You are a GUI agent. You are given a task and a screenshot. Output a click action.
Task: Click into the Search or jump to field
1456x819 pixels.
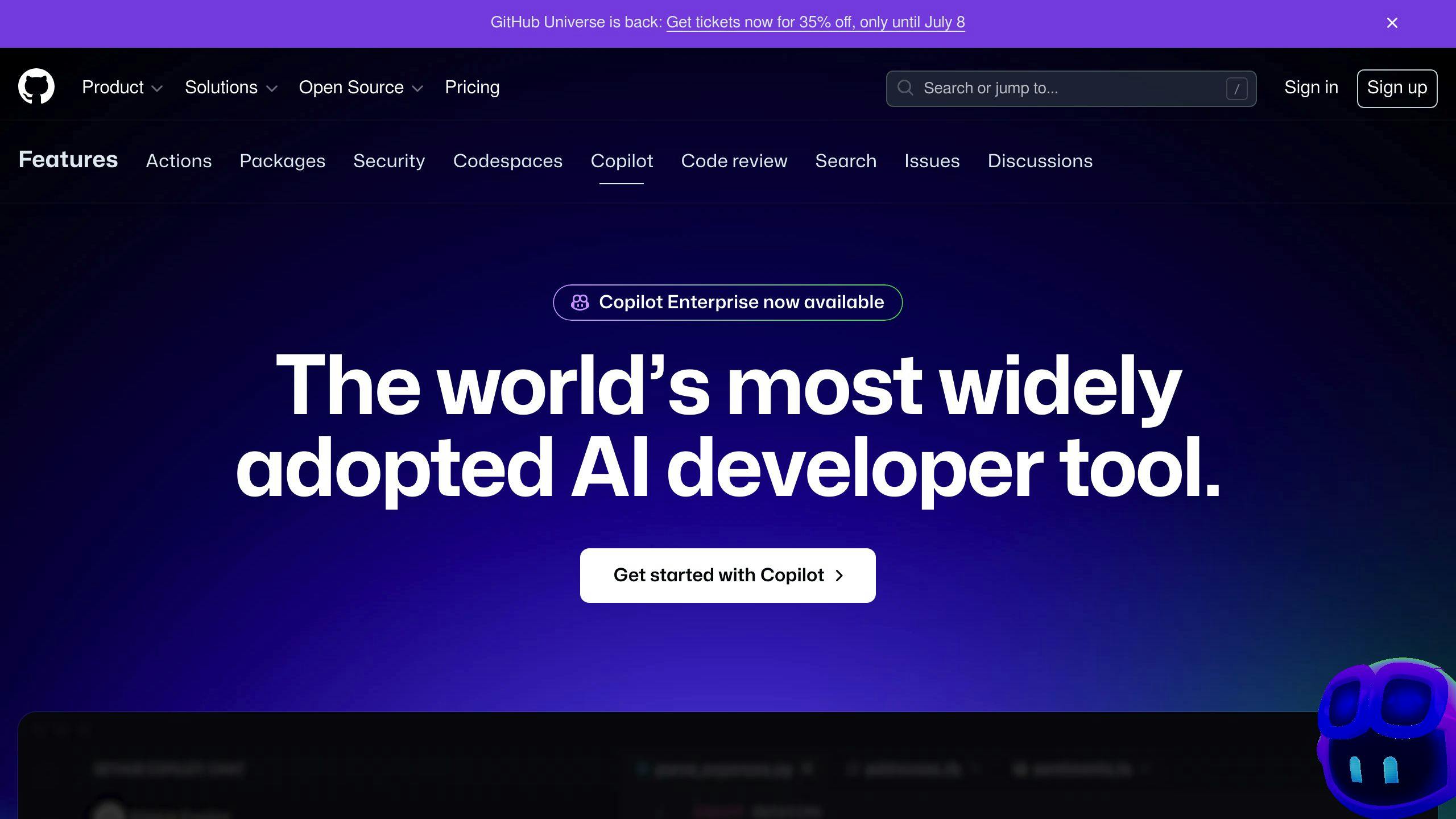(x=1070, y=88)
